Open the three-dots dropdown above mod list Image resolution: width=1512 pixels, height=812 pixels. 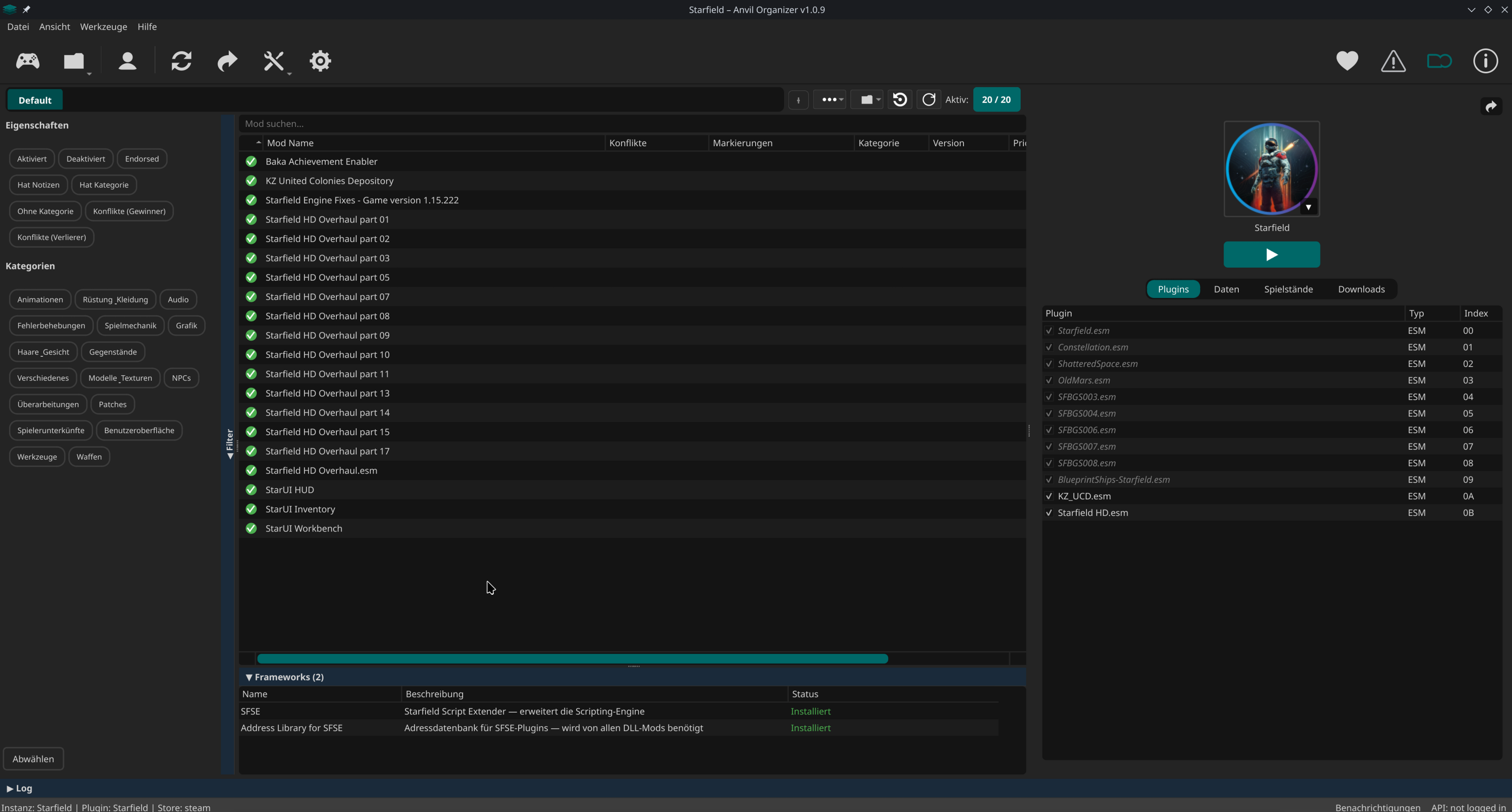coord(830,100)
